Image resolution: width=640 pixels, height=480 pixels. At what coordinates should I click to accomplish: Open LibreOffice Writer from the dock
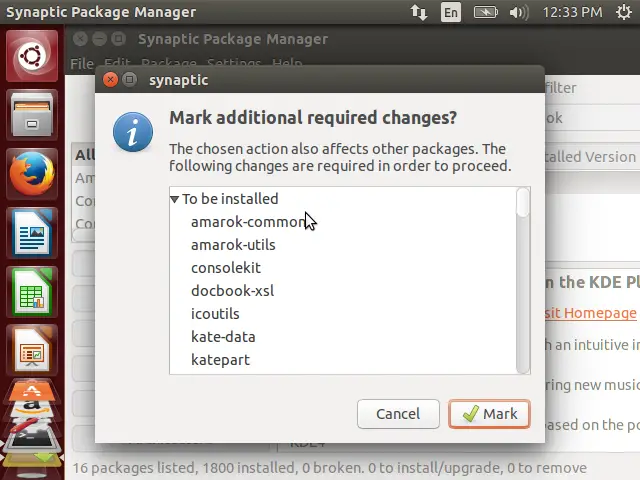point(32,233)
